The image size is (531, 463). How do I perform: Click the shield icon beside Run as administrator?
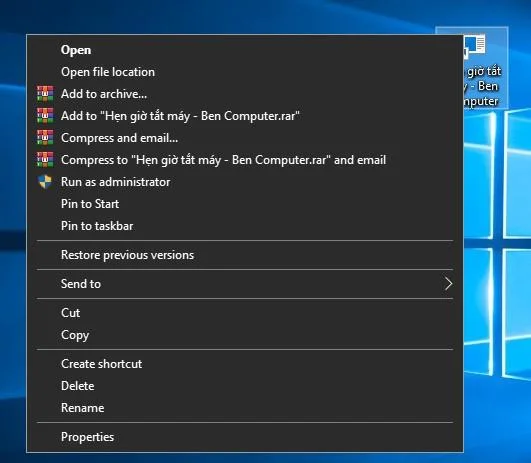tap(45, 182)
